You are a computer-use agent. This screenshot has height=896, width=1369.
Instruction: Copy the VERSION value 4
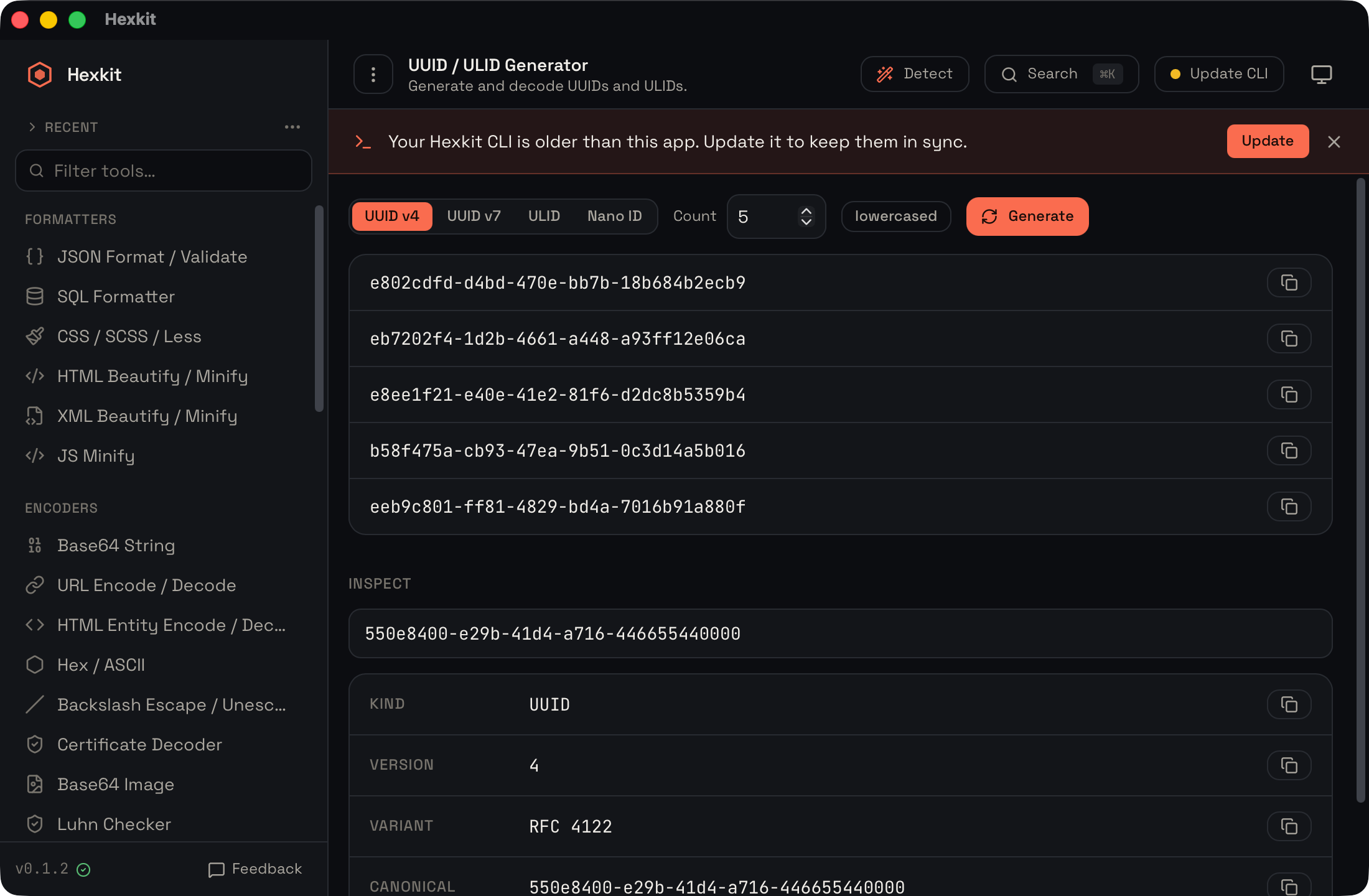click(x=1289, y=765)
